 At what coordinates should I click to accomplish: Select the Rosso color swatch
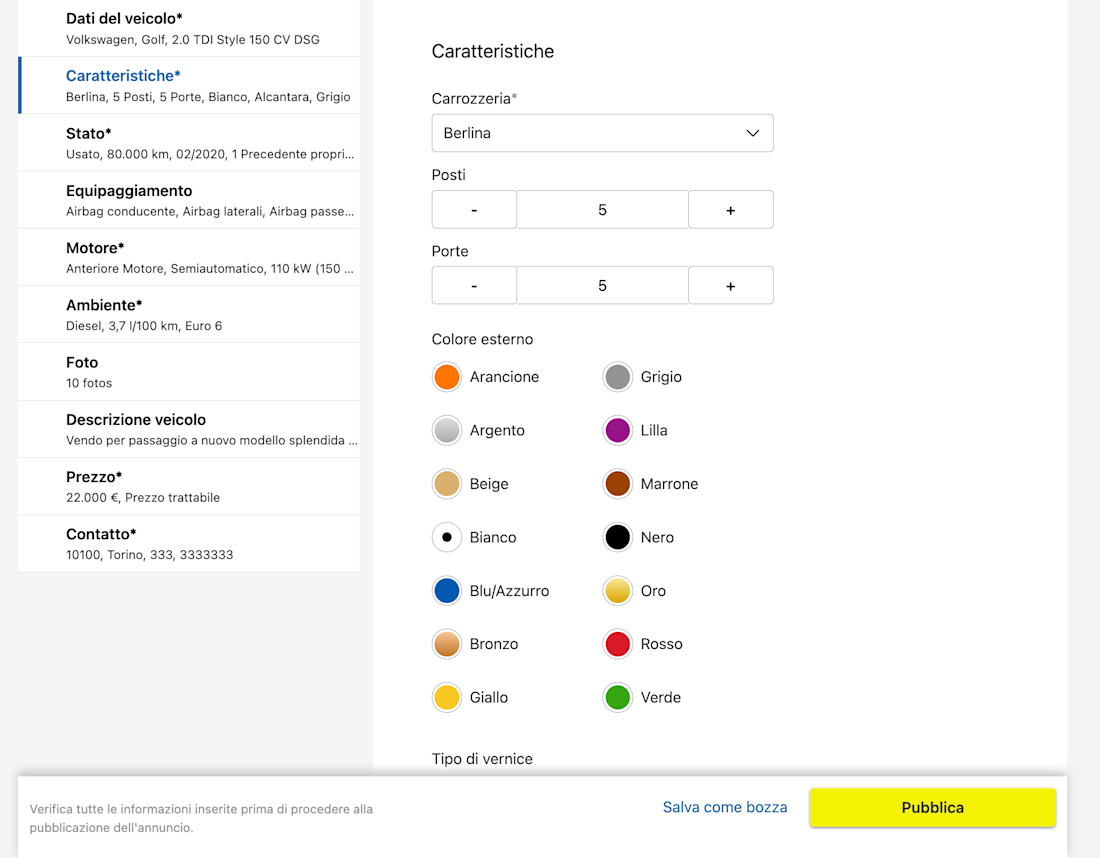618,644
